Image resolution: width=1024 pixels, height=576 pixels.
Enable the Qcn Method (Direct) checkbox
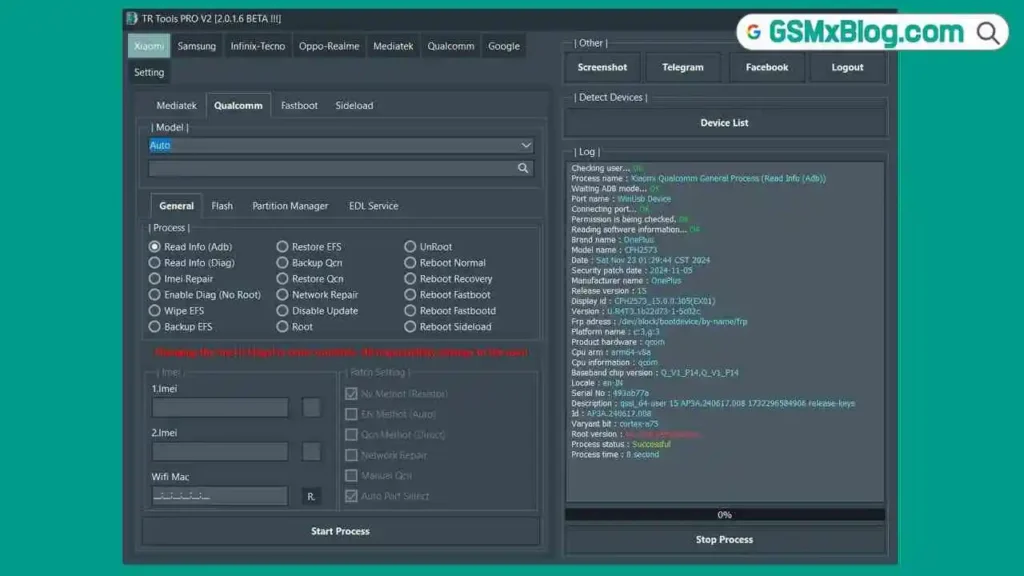click(351, 434)
